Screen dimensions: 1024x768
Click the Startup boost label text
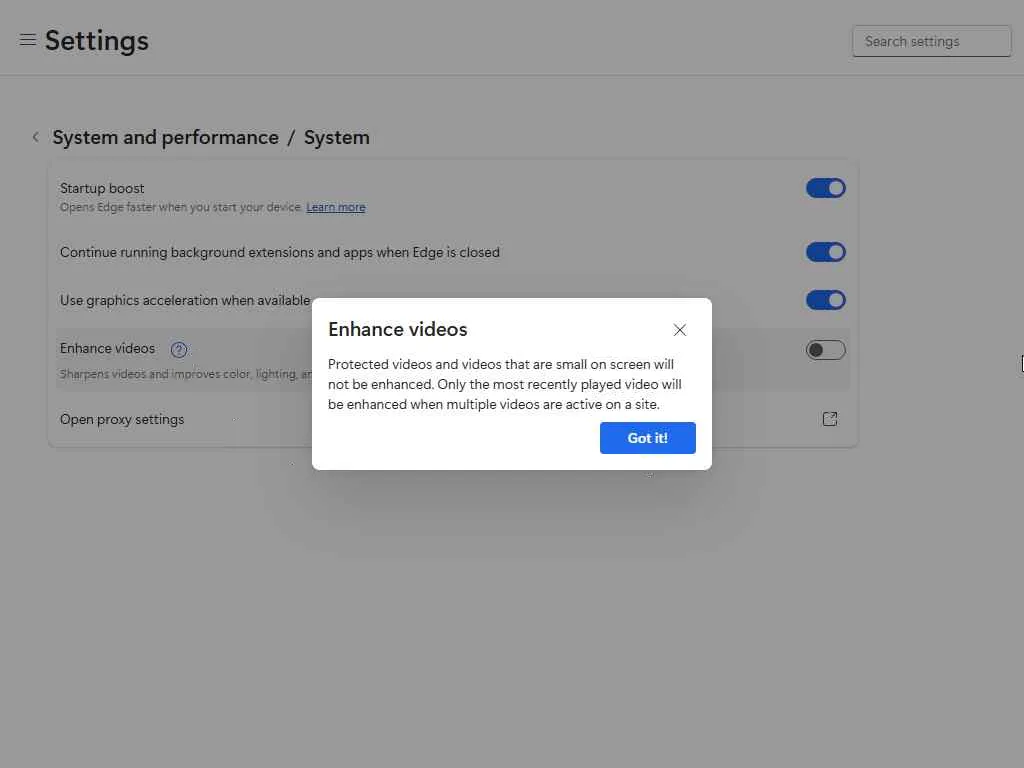coord(102,188)
